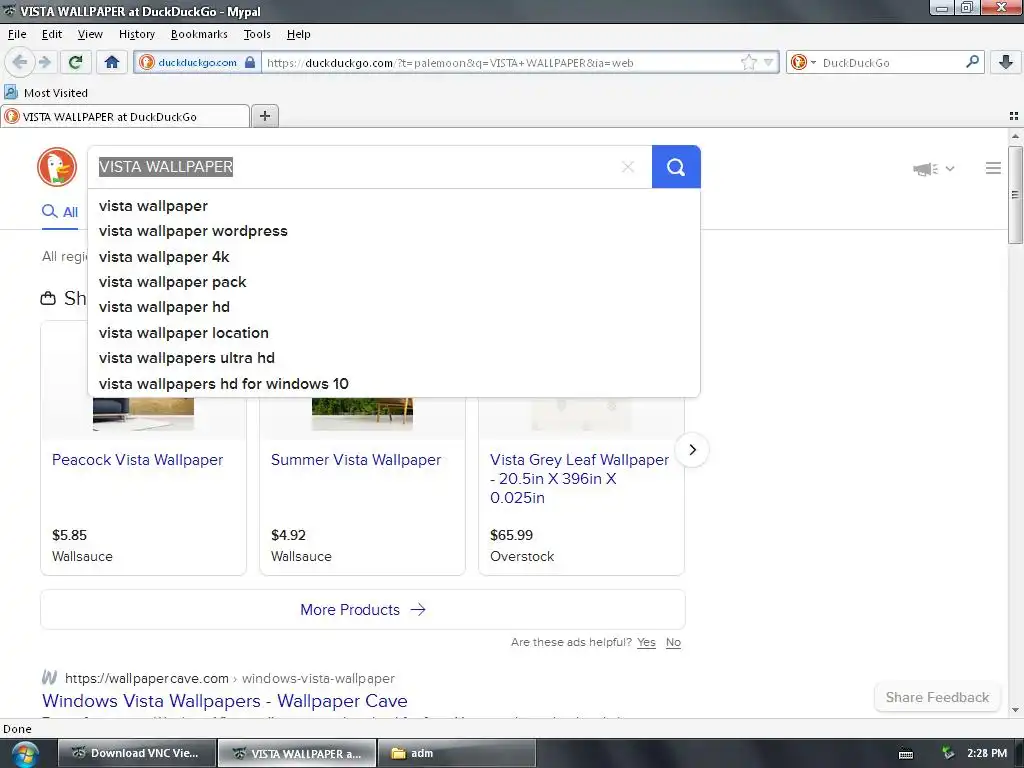Choose suggestion 'vista wallpaper wordpress'
Viewport: 1024px width, 768px height.
[x=394, y=231]
